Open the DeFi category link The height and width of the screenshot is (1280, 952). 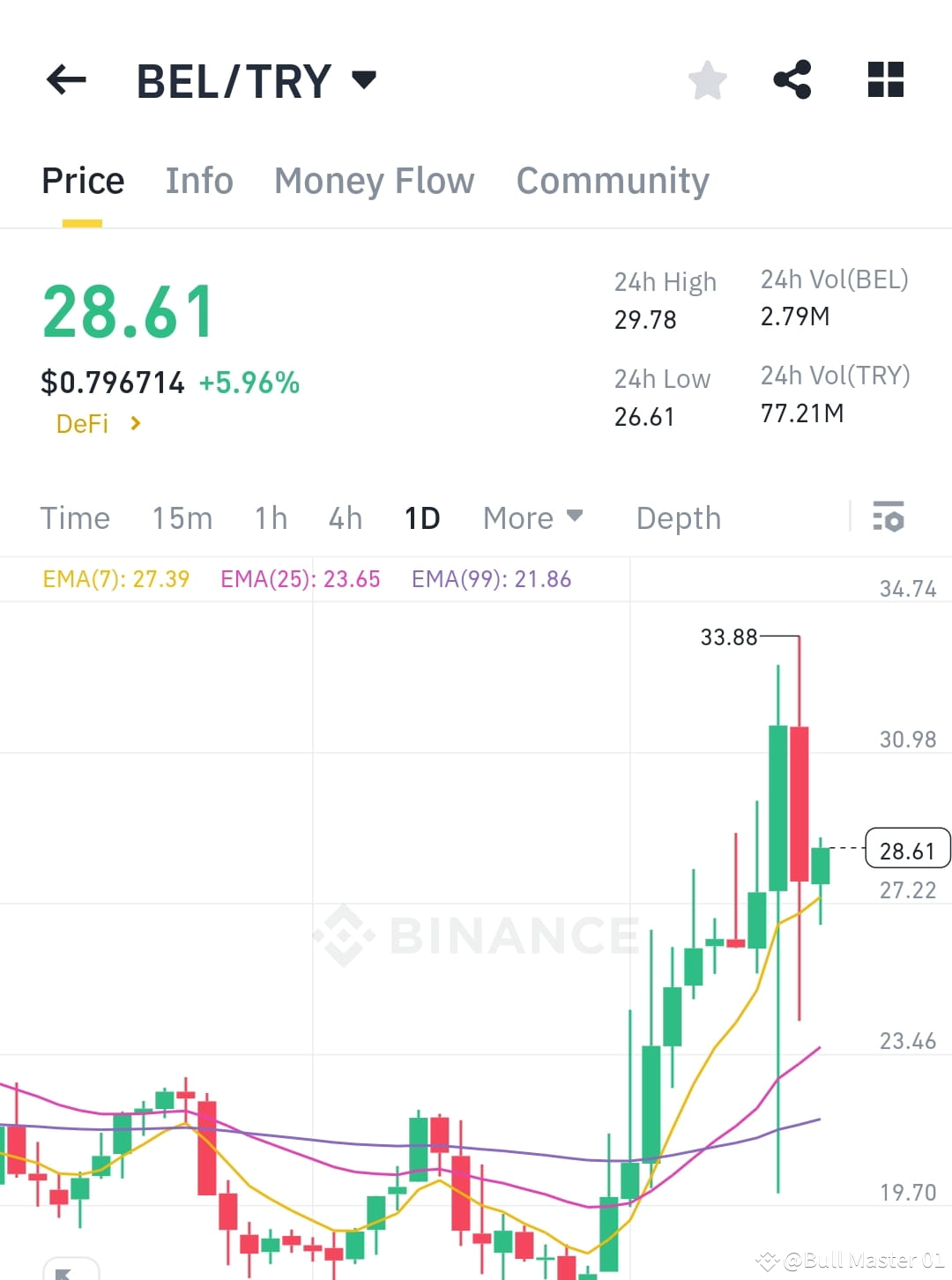pos(84,423)
